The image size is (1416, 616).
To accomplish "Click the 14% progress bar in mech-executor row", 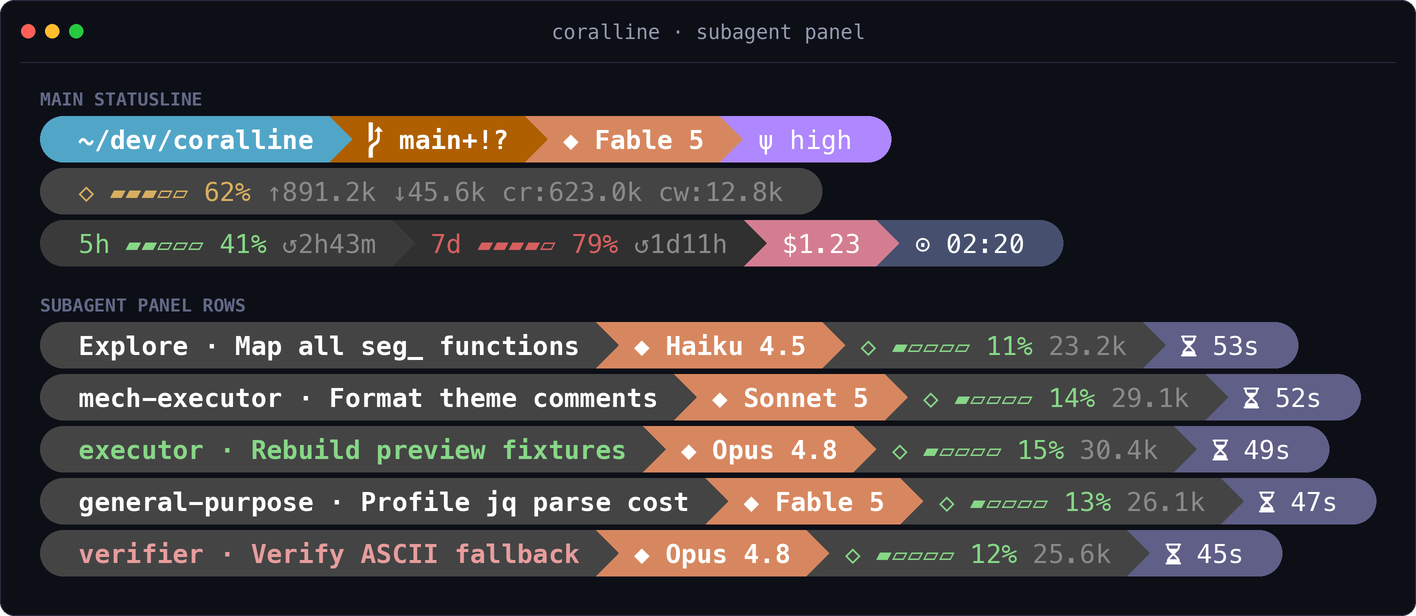I will point(993,400).
